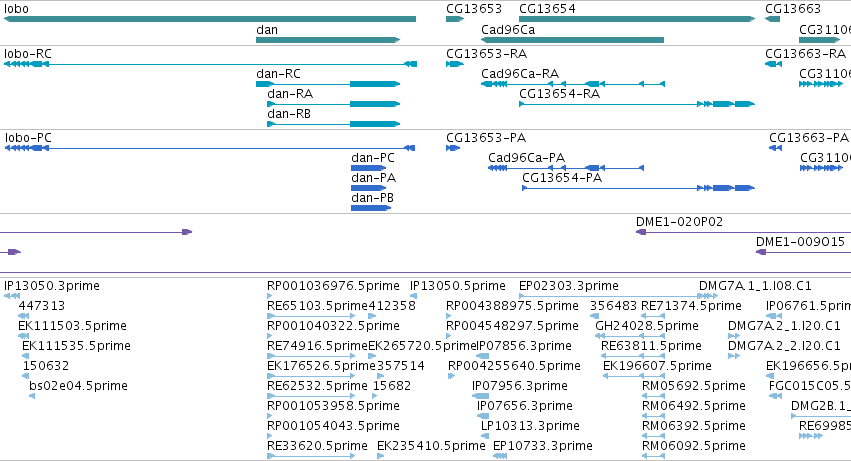Select the 412358 EST label
This screenshot has width=851, height=461.
pyautogui.click(x=392, y=306)
